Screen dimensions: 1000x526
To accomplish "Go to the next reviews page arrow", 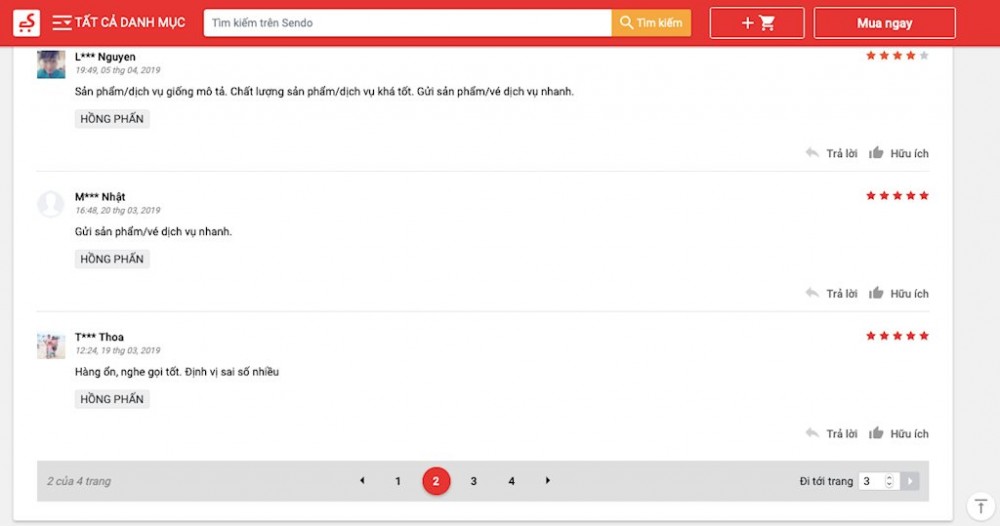I will [x=547, y=481].
